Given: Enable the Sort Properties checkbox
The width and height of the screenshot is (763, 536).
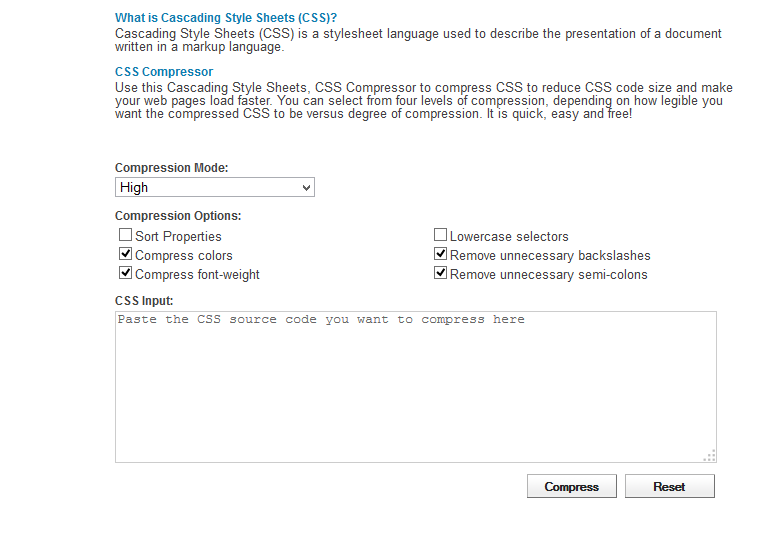Looking at the screenshot, I should pyautogui.click(x=125, y=235).
